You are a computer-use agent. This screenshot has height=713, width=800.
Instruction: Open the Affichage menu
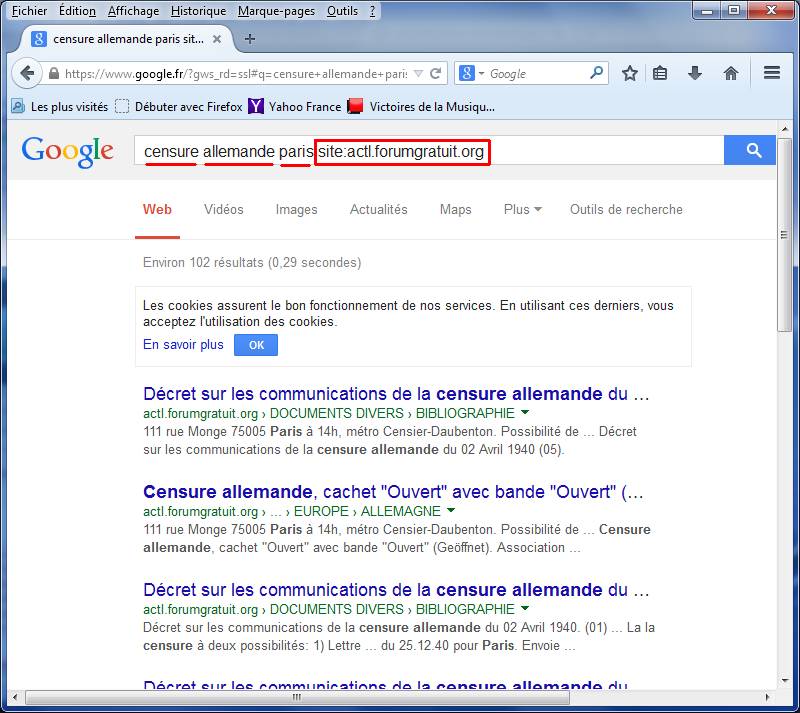tap(133, 11)
